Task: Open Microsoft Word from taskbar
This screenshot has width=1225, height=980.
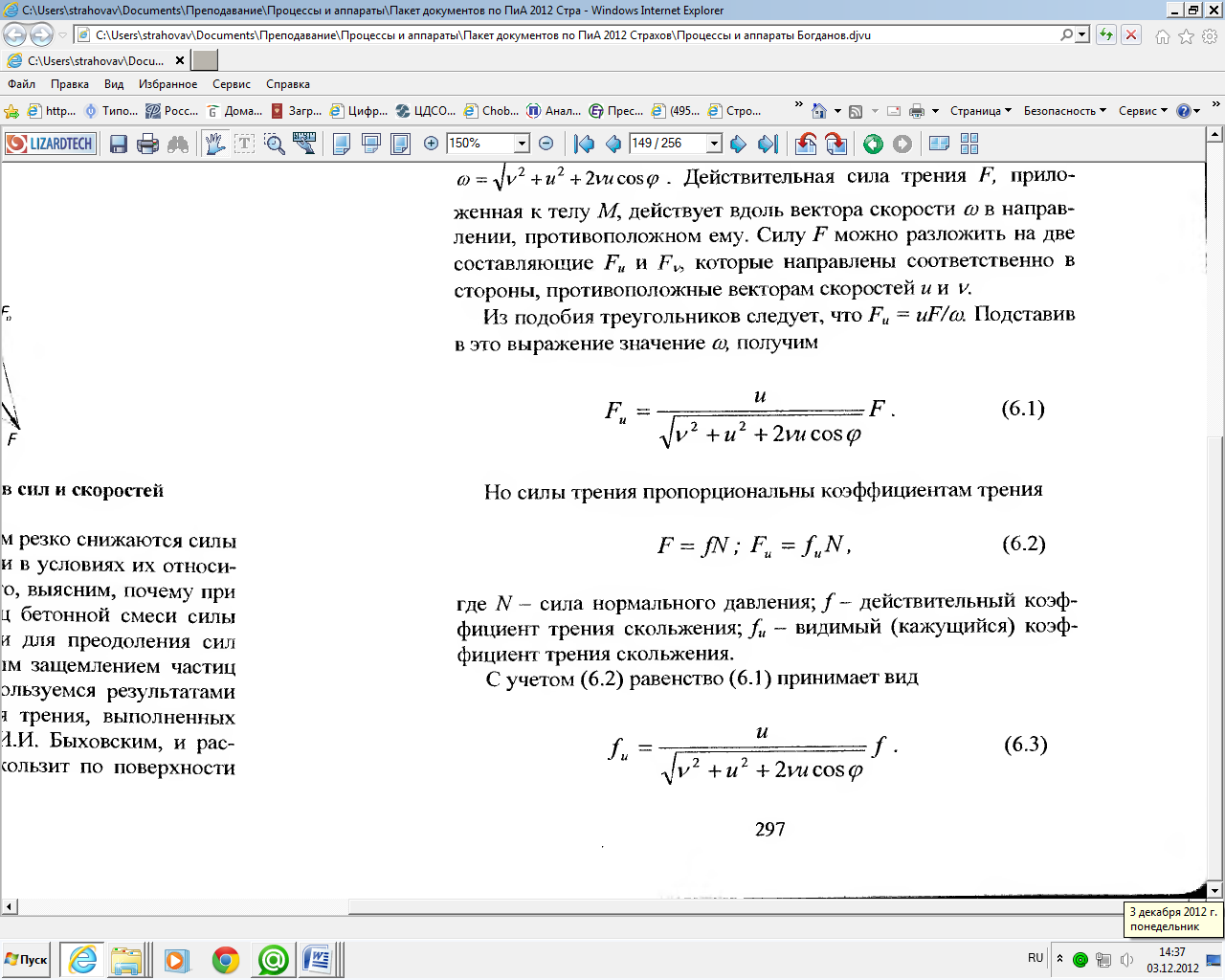Action: click(x=319, y=960)
